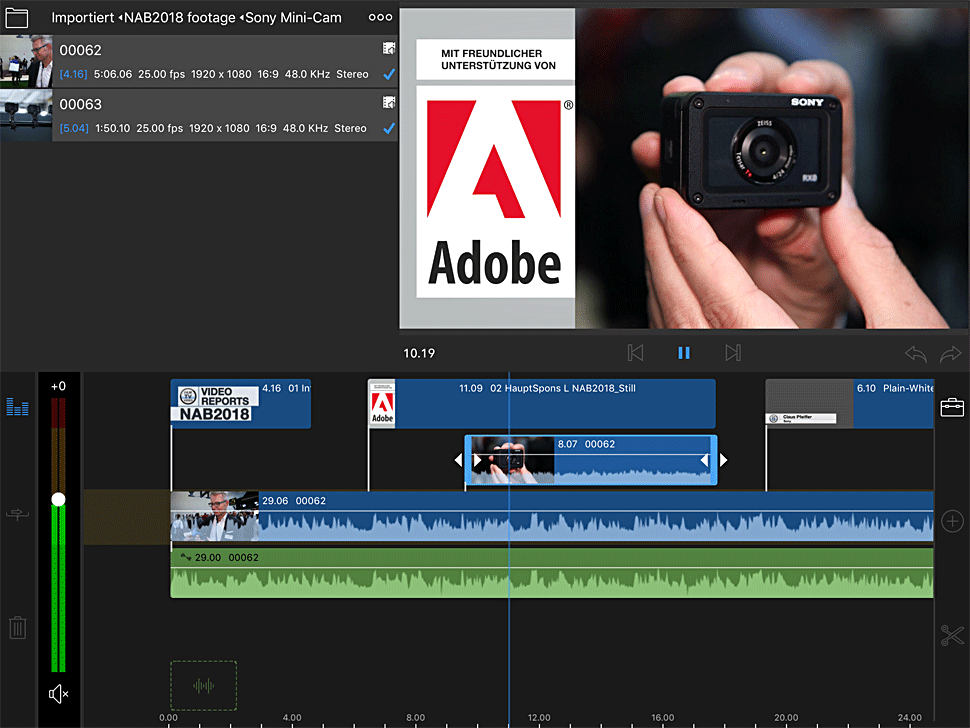Split clip with the scissors tool
970x728 pixels.
point(952,635)
